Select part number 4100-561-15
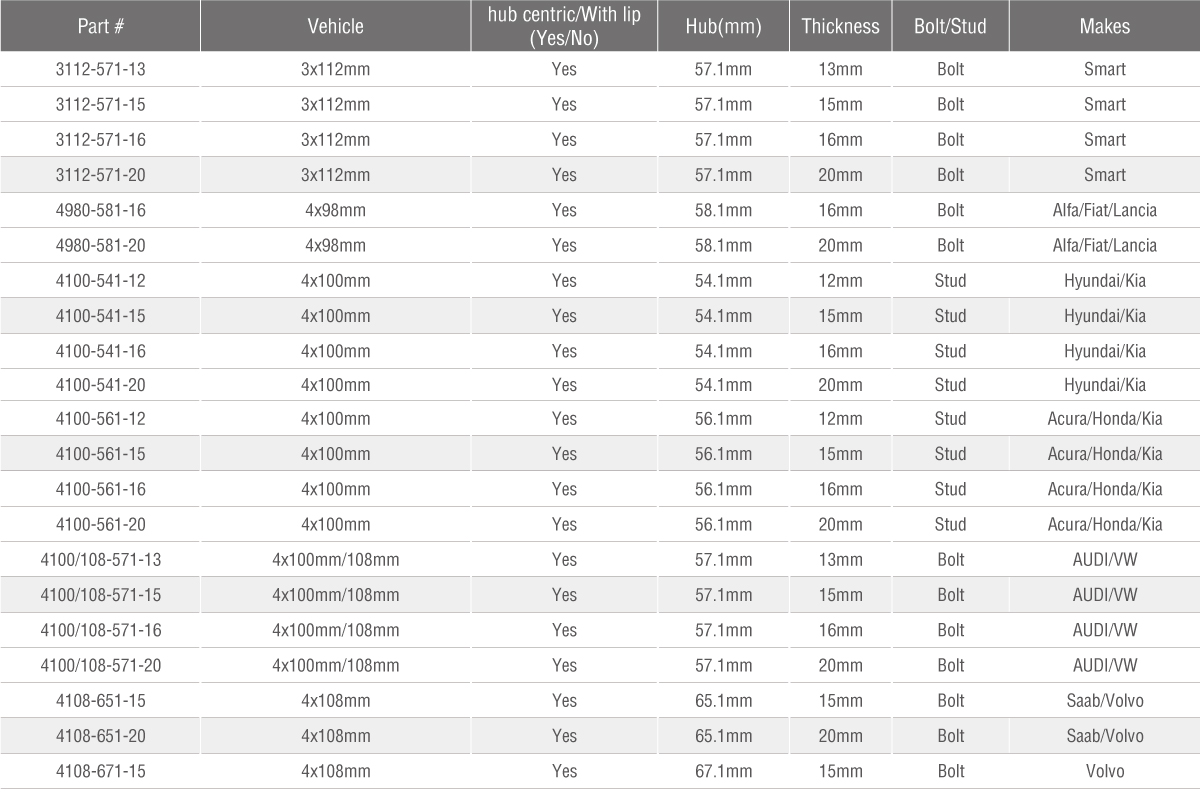 click(100, 454)
